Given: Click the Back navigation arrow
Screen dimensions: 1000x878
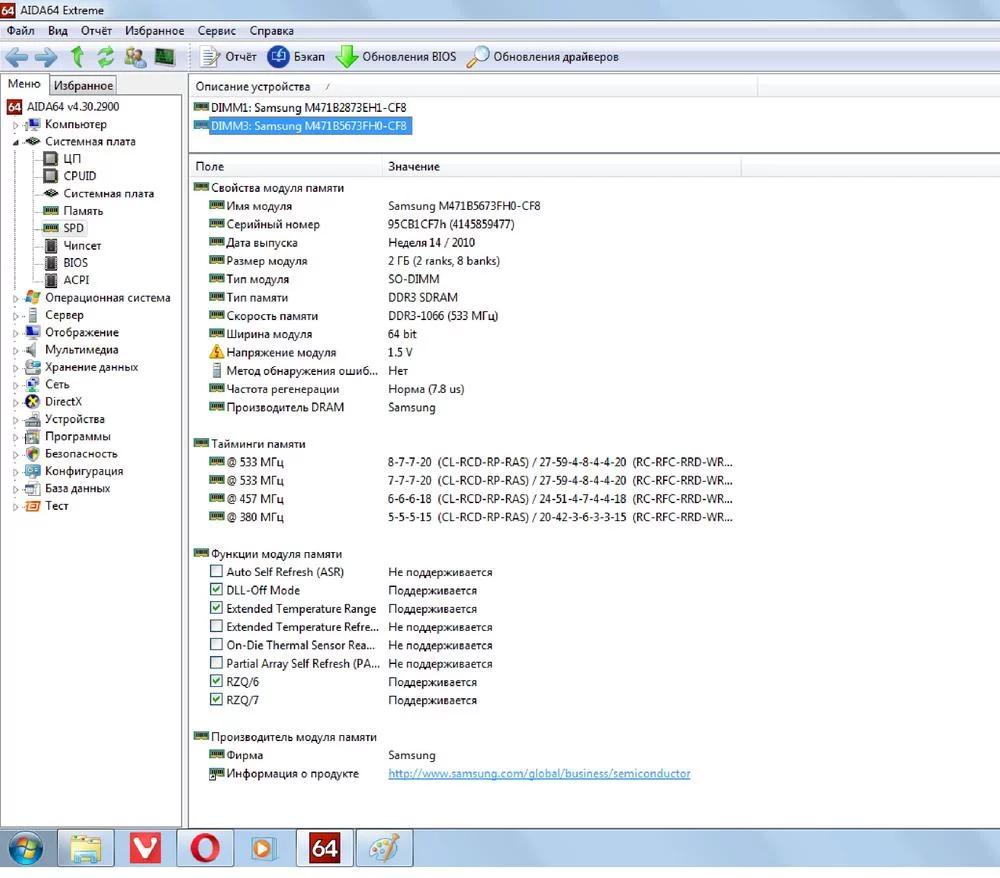Looking at the screenshot, I should tap(17, 57).
